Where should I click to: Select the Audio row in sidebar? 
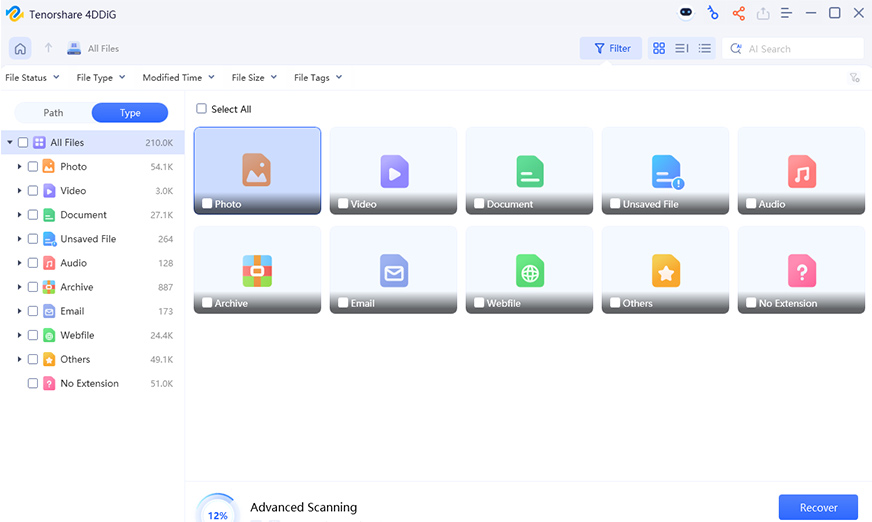[93, 263]
